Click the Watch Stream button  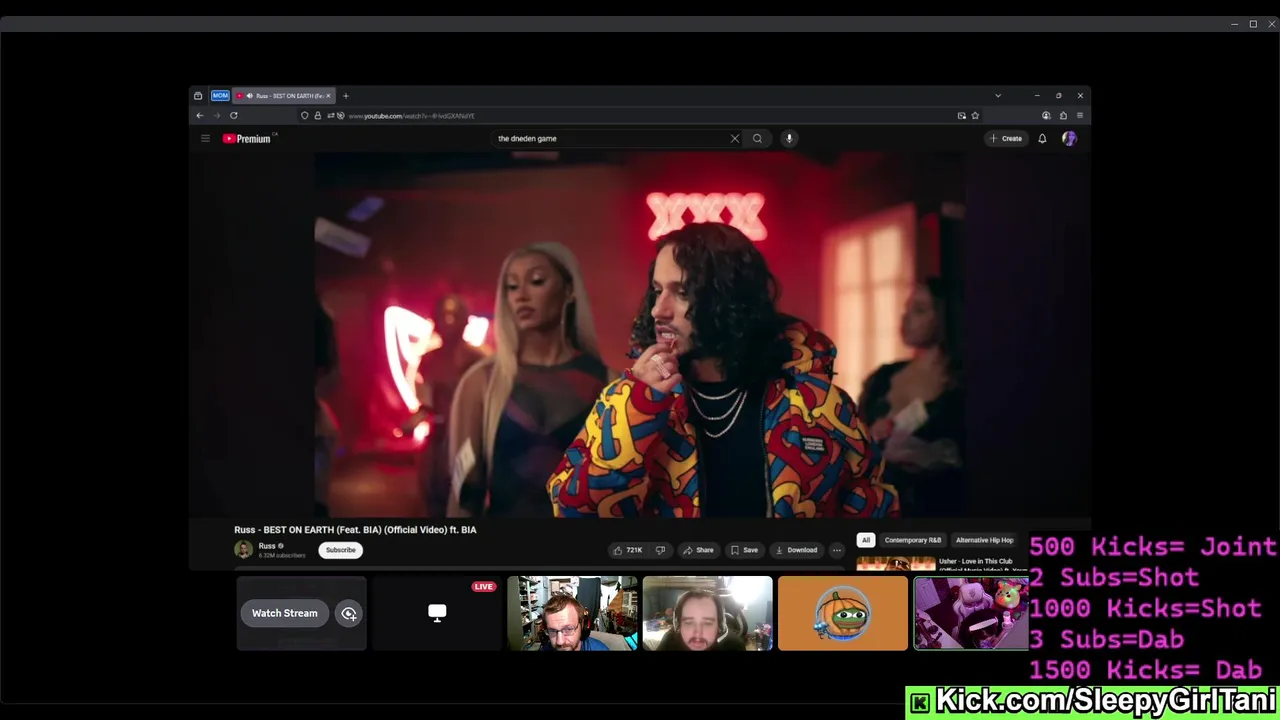285,613
